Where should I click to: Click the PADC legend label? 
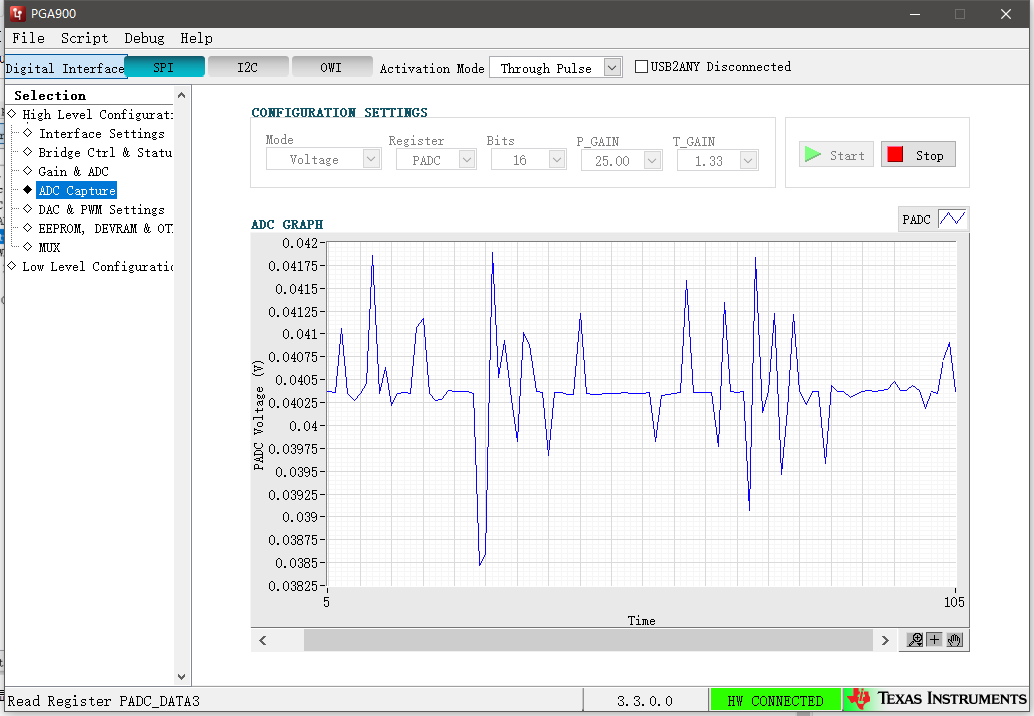(x=916, y=220)
